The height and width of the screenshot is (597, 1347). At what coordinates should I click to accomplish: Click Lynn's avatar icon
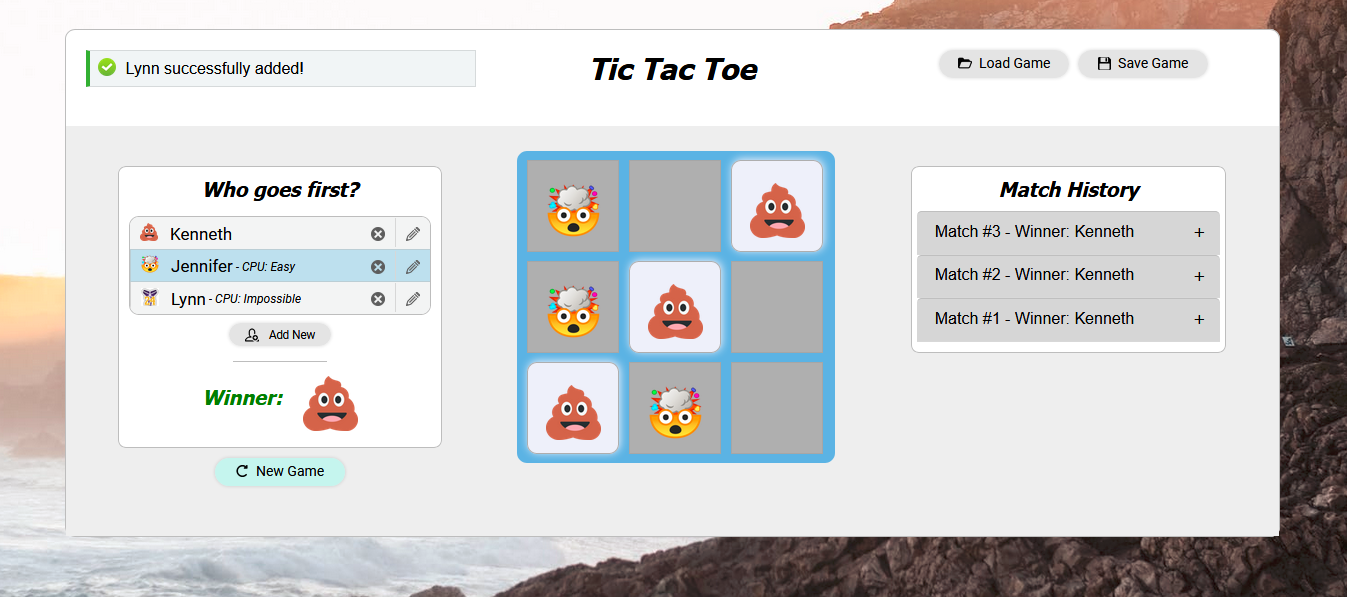149,298
